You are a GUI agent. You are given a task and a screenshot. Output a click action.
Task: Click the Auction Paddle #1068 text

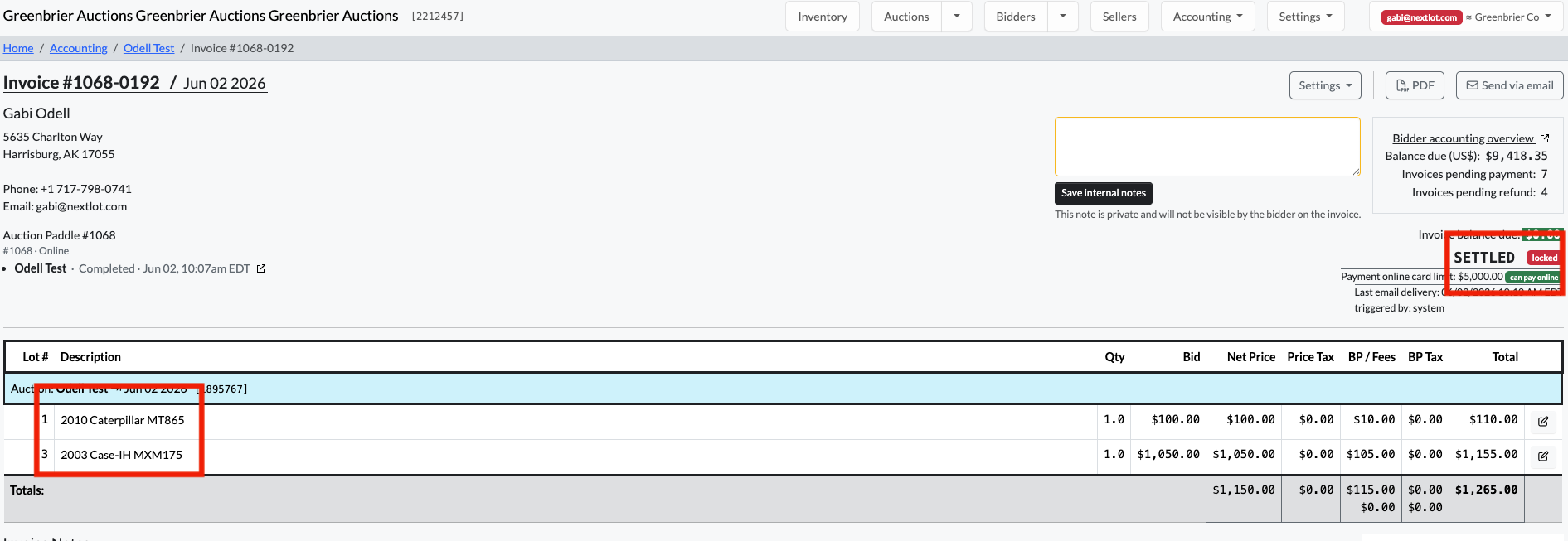60,235
